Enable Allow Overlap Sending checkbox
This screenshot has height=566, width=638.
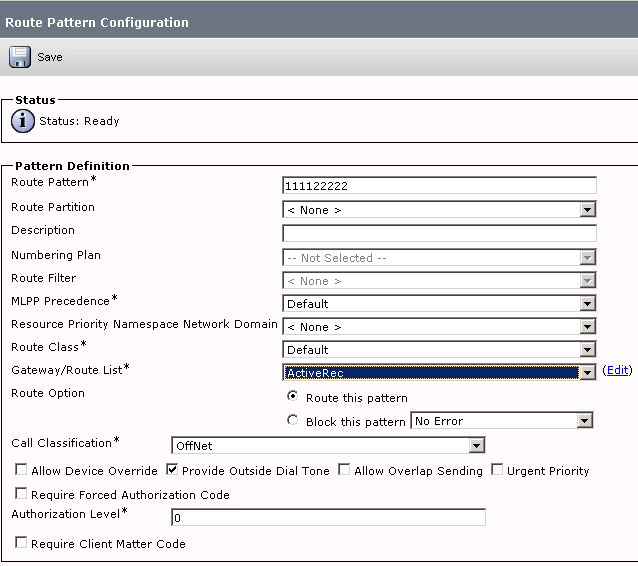click(344, 469)
